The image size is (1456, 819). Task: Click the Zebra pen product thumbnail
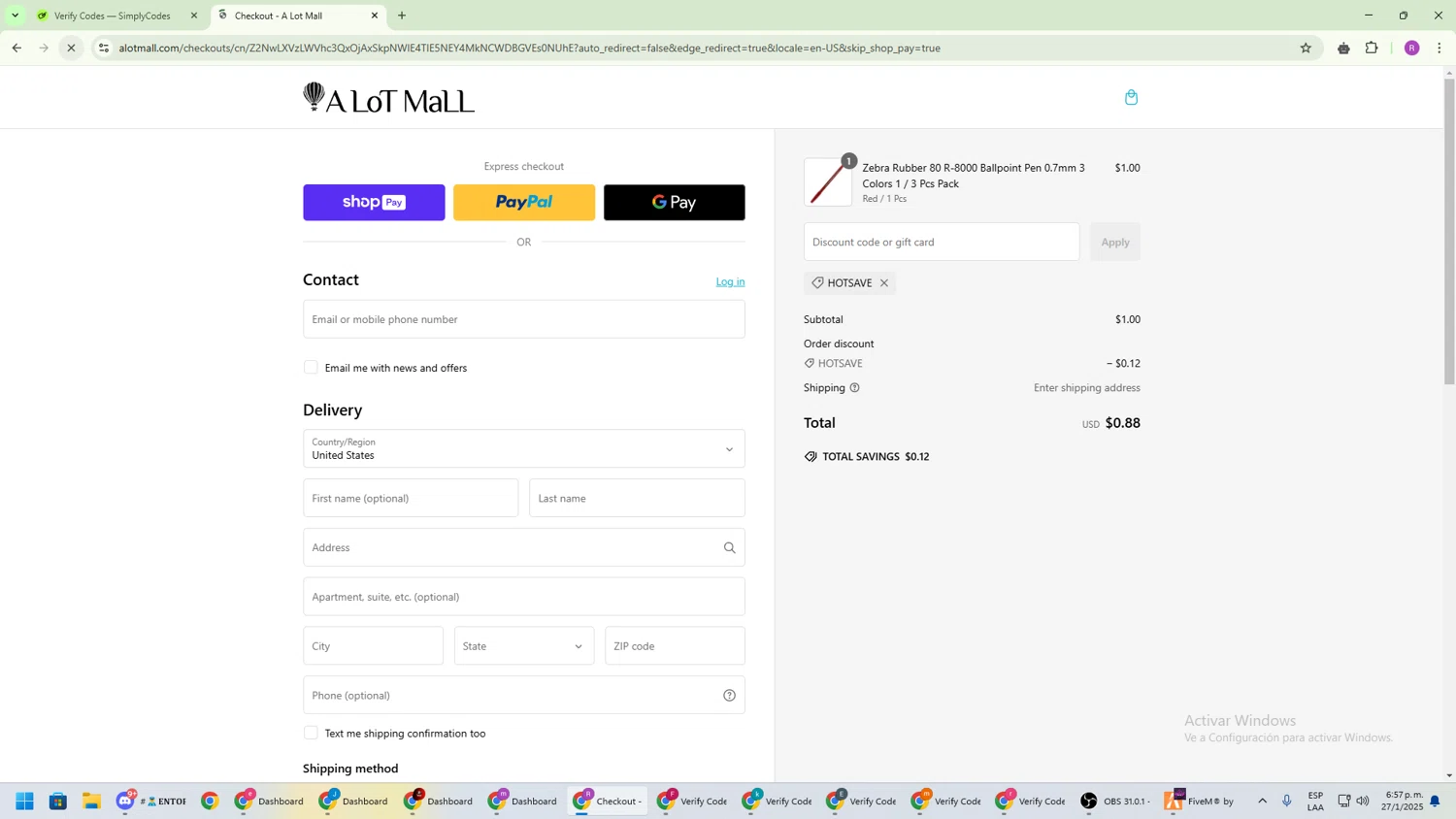[x=828, y=182]
